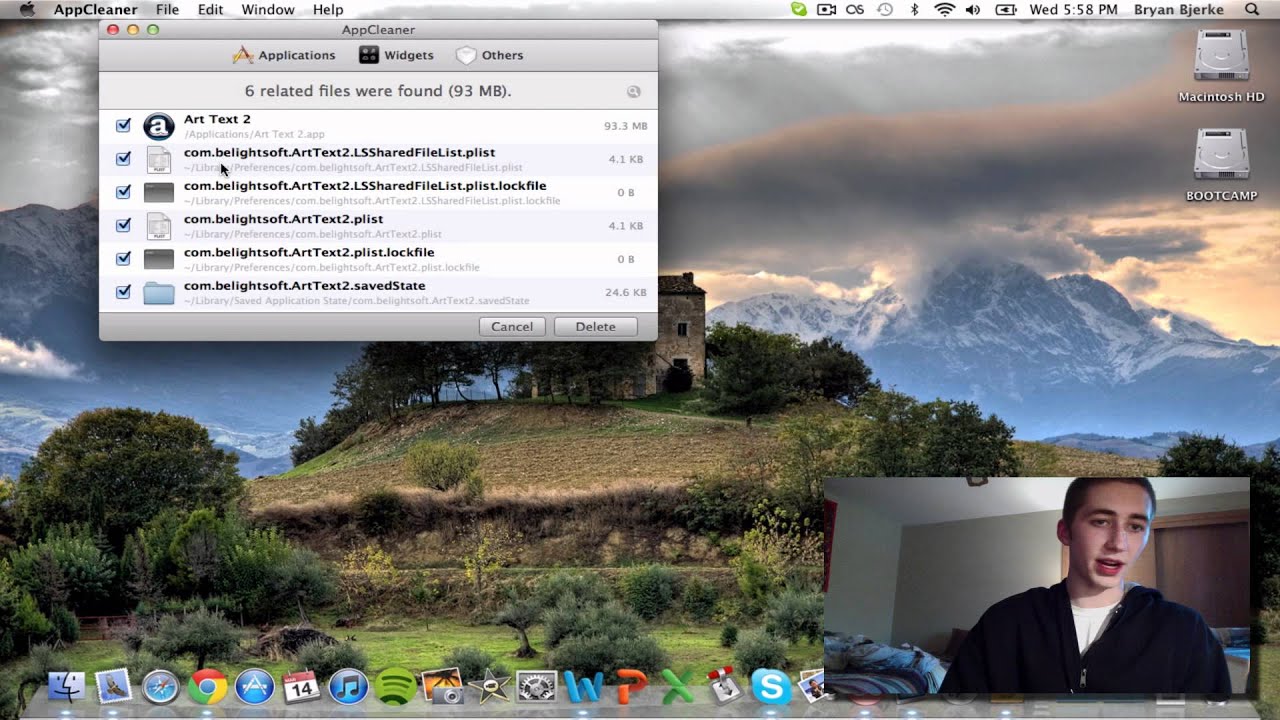This screenshot has width=1280, height=720.
Task: Open the Apple menu
Action: pos(27,9)
